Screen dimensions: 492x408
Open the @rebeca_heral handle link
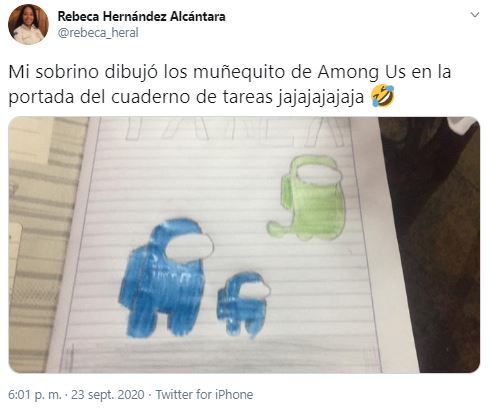click(x=98, y=33)
